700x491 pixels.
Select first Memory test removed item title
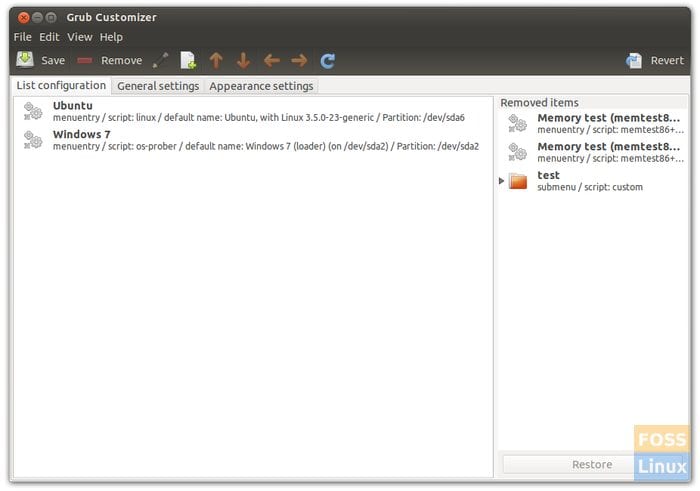click(x=608, y=118)
